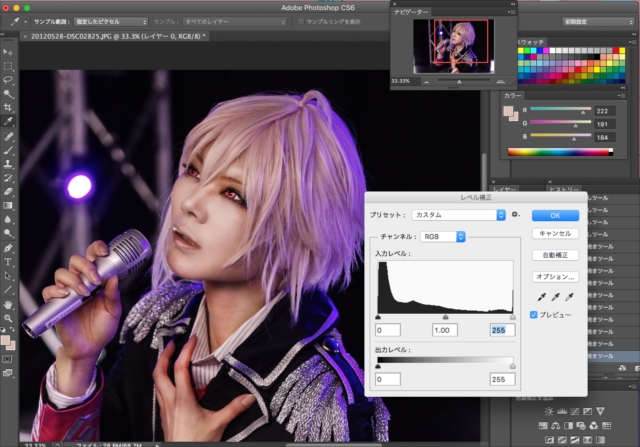Select the Zoom tool in the toolbox

click(8, 318)
